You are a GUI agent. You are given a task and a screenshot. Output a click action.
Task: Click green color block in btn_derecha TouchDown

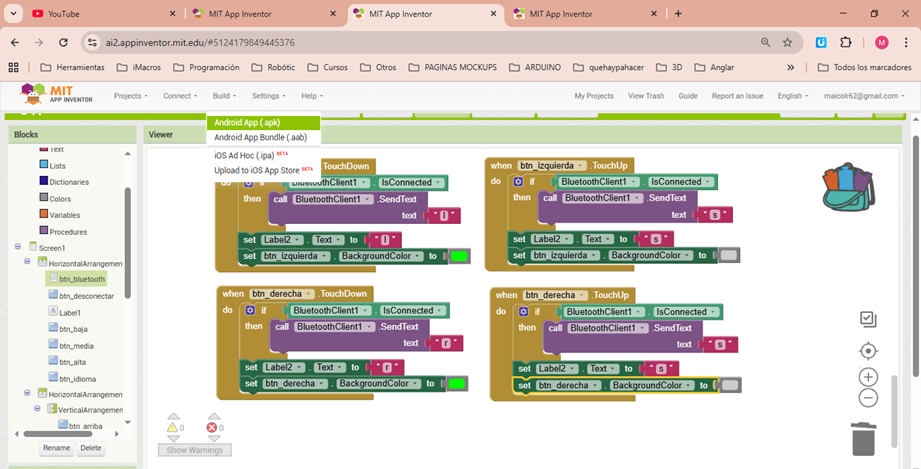coord(457,384)
